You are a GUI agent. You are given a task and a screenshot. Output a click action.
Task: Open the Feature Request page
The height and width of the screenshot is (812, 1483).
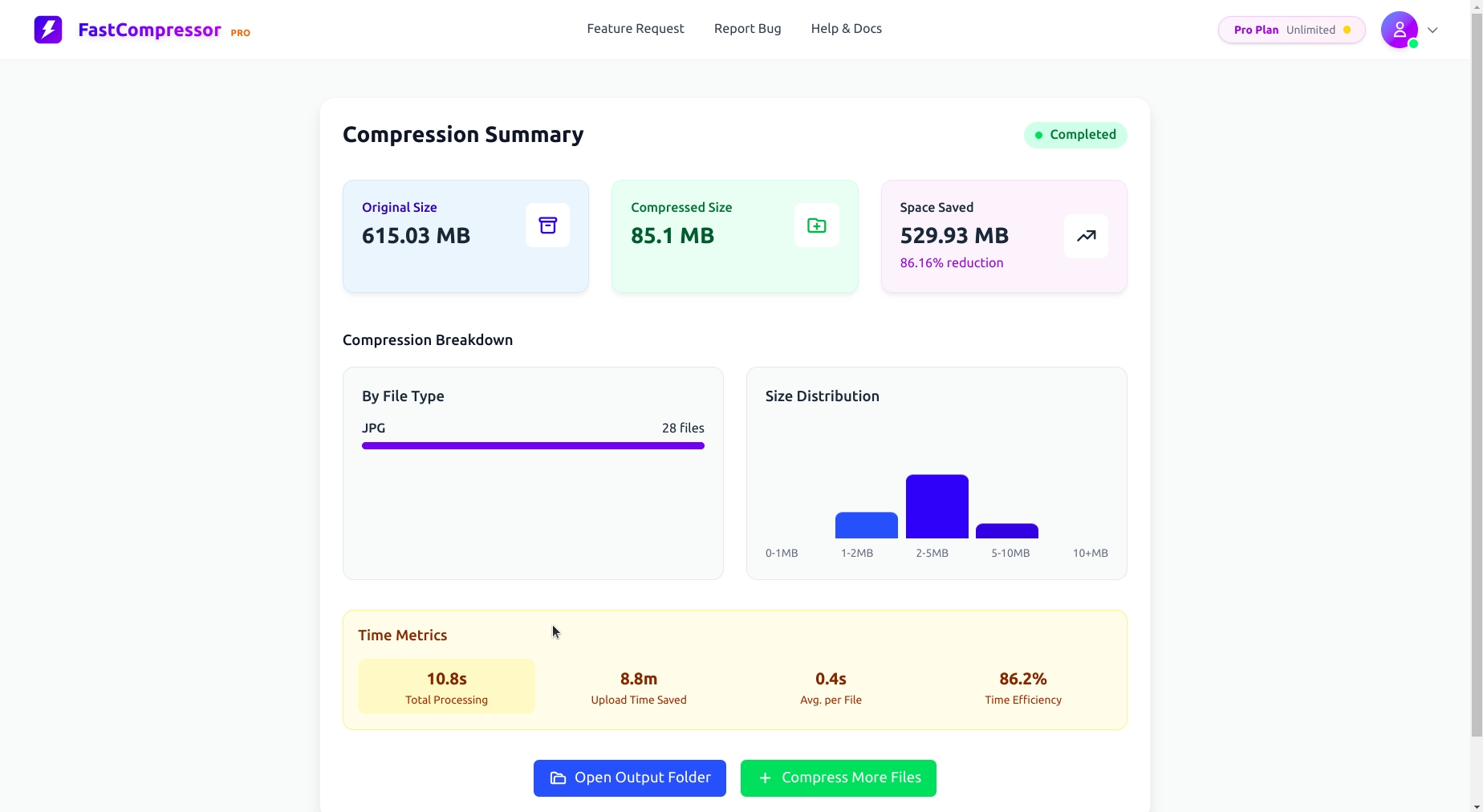pyautogui.click(x=636, y=29)
